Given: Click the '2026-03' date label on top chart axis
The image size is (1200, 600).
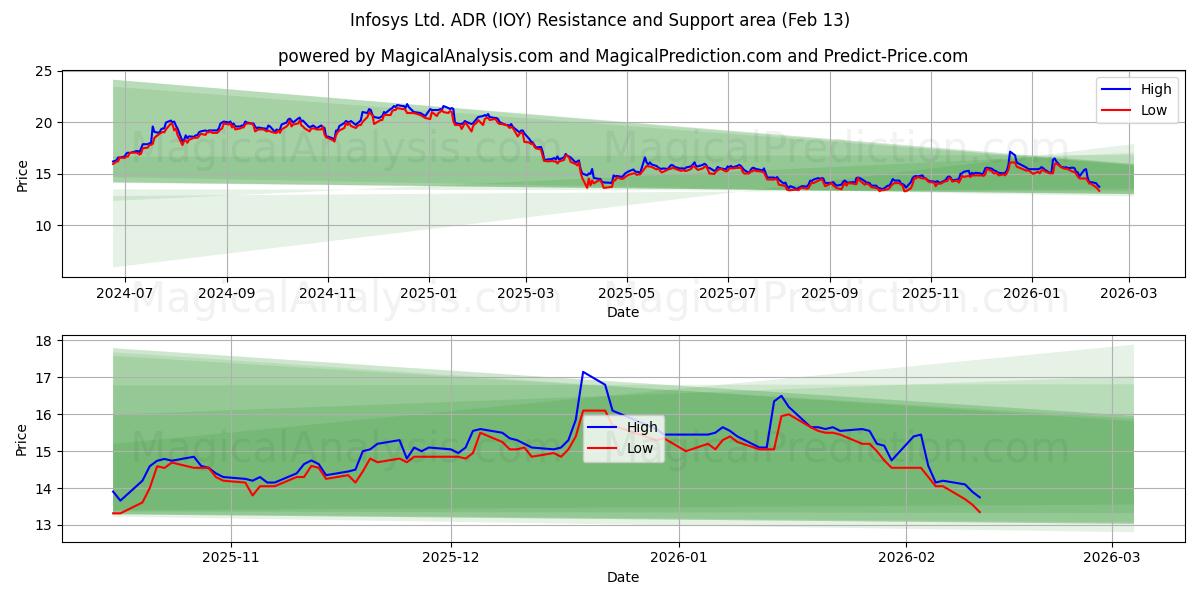Looking at the screenshot, I should (1129, 294).
